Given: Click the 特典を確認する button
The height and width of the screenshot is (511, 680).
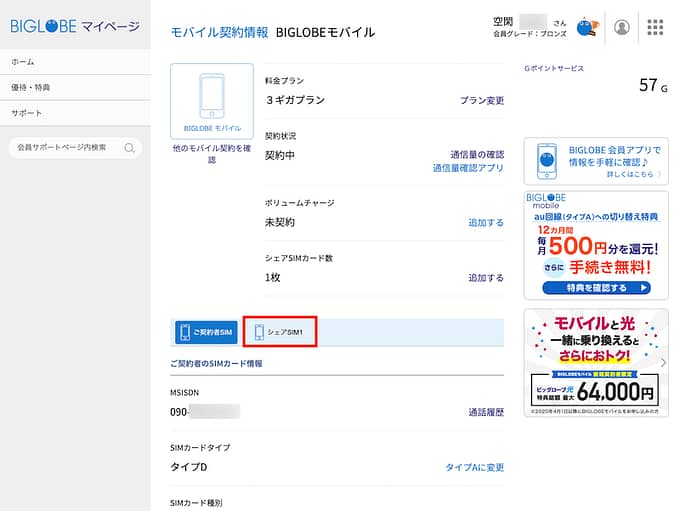Looking at the screenshot, I should (596, 288).
